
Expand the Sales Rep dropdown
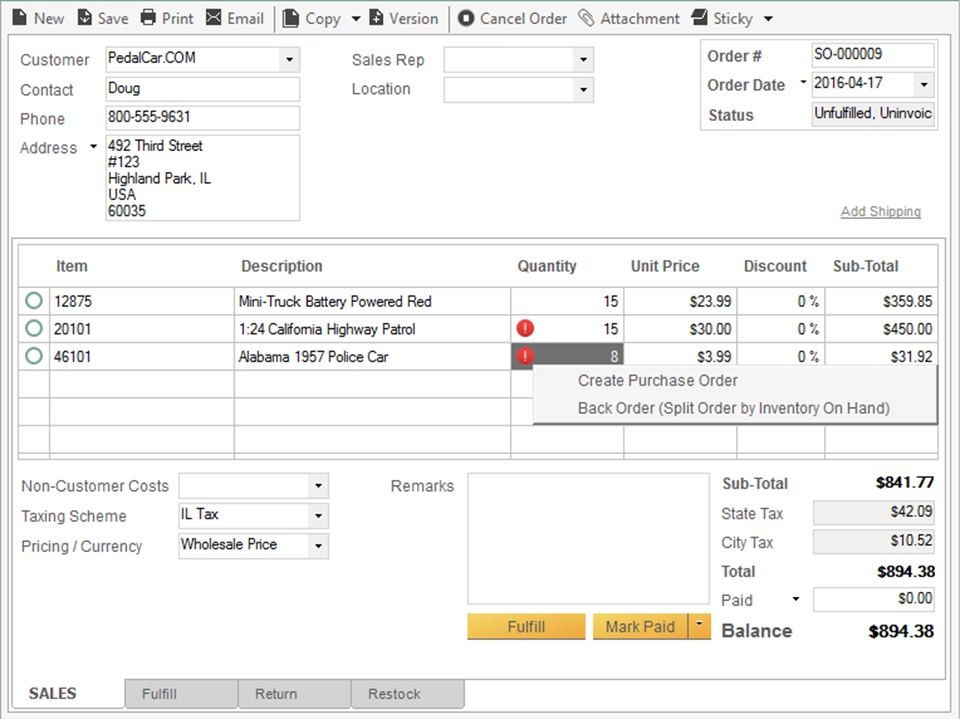point(583,60)
